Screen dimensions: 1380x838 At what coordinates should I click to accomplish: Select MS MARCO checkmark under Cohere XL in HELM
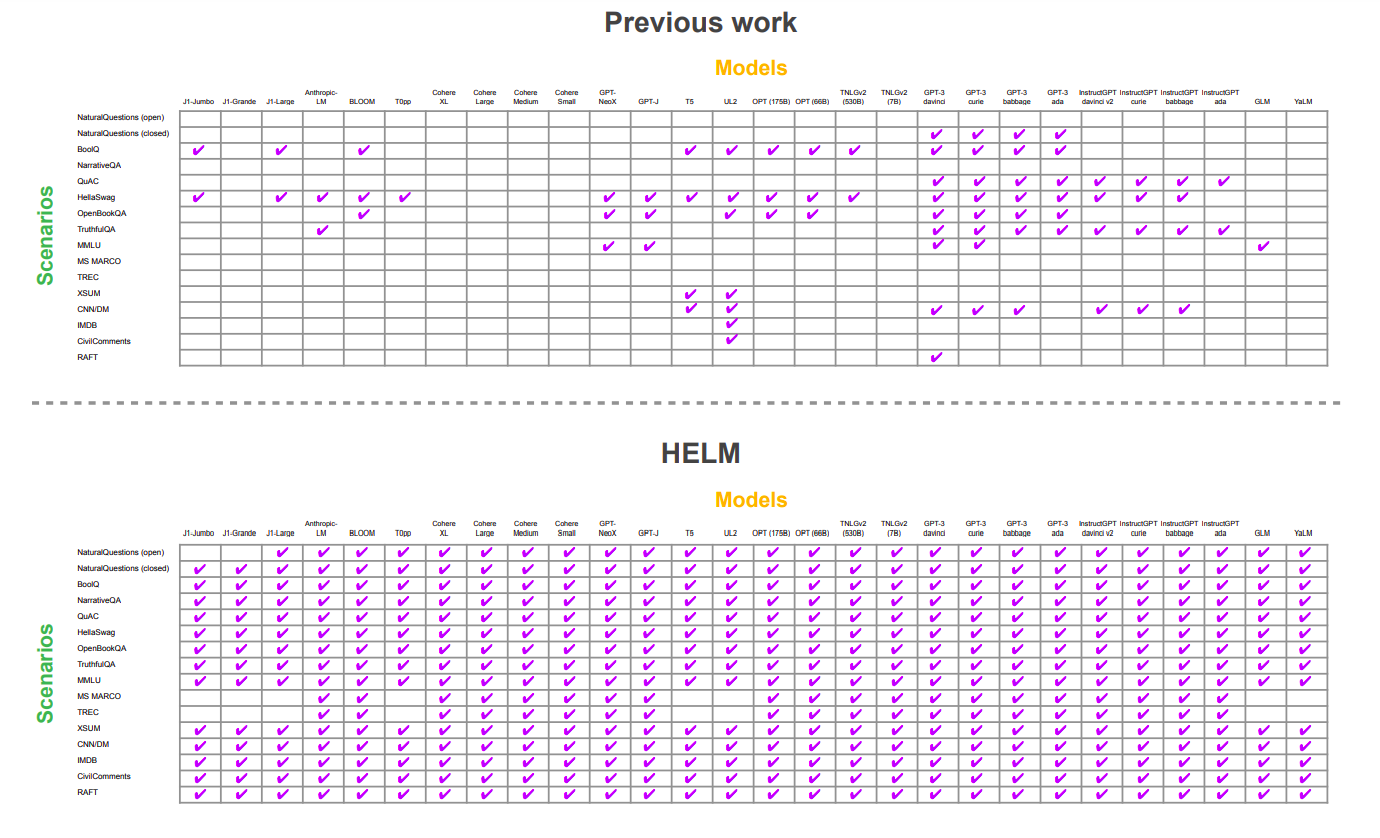445,698
